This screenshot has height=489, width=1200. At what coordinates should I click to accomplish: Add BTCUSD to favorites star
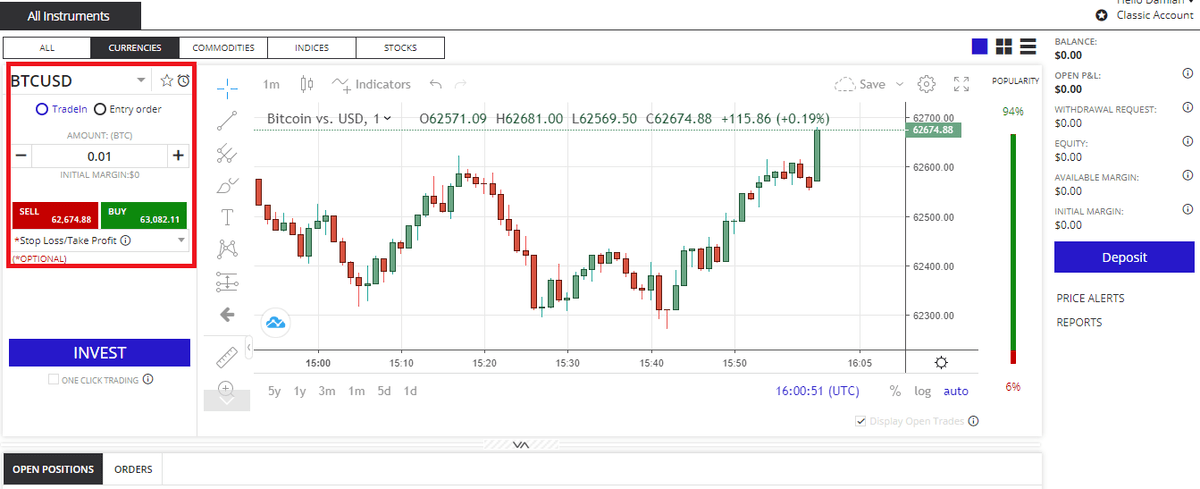[x=167, y=81]
